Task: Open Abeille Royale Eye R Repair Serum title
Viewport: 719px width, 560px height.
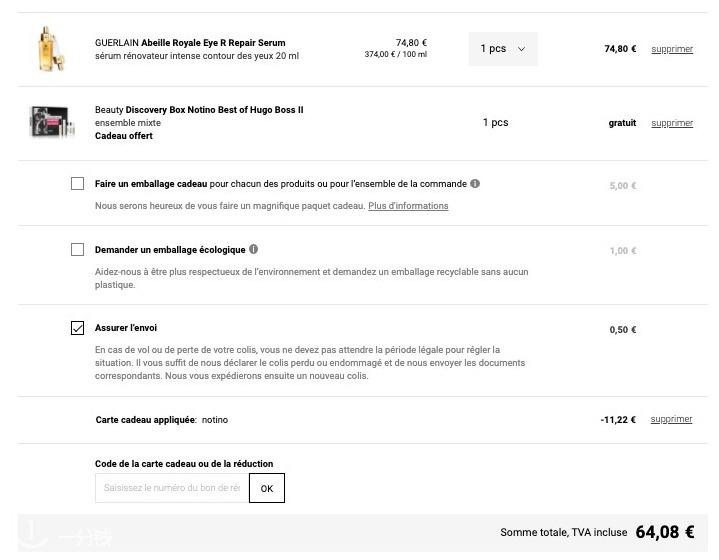Action: coord(213,43)
